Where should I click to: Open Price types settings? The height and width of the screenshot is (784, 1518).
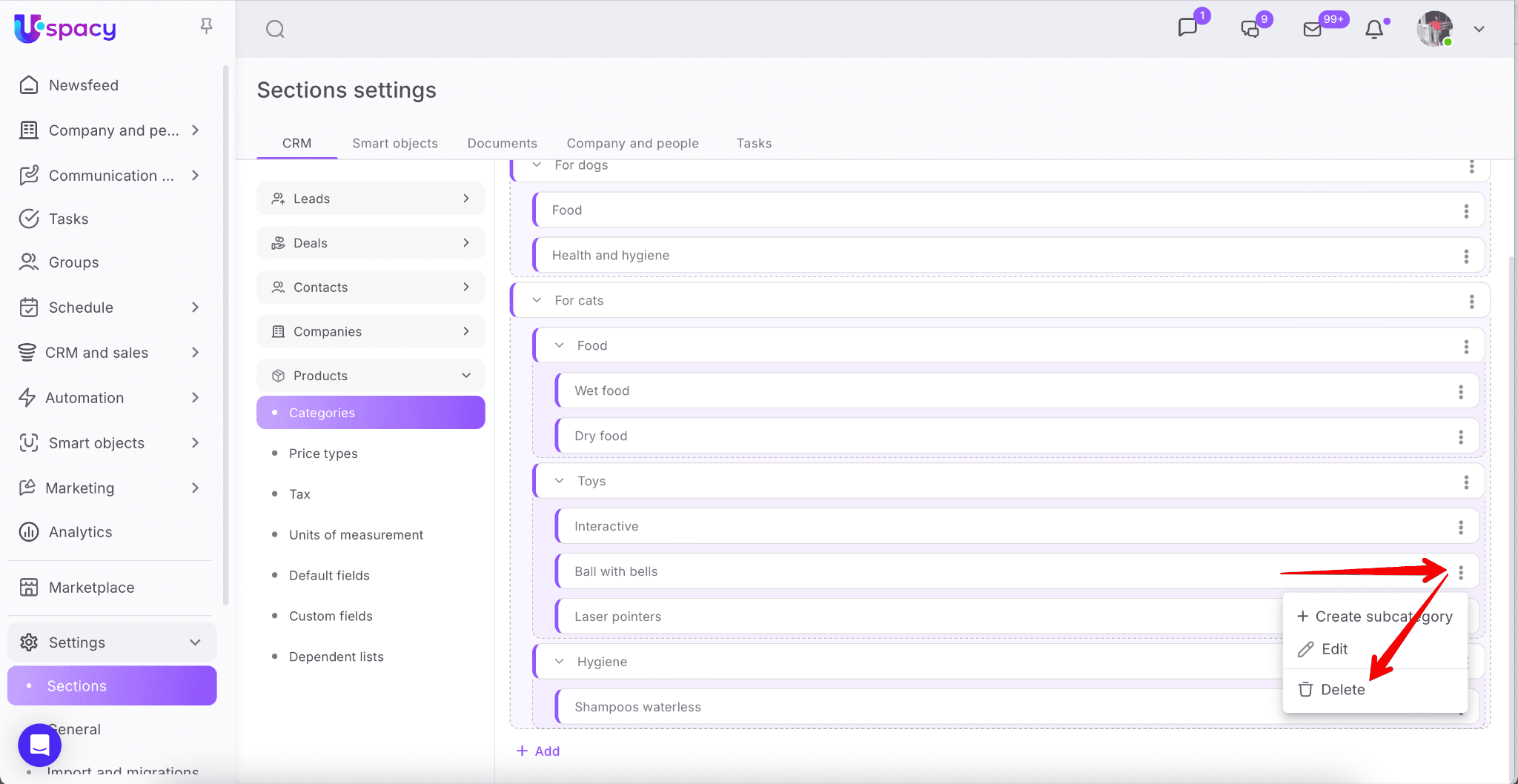[323, 454]
